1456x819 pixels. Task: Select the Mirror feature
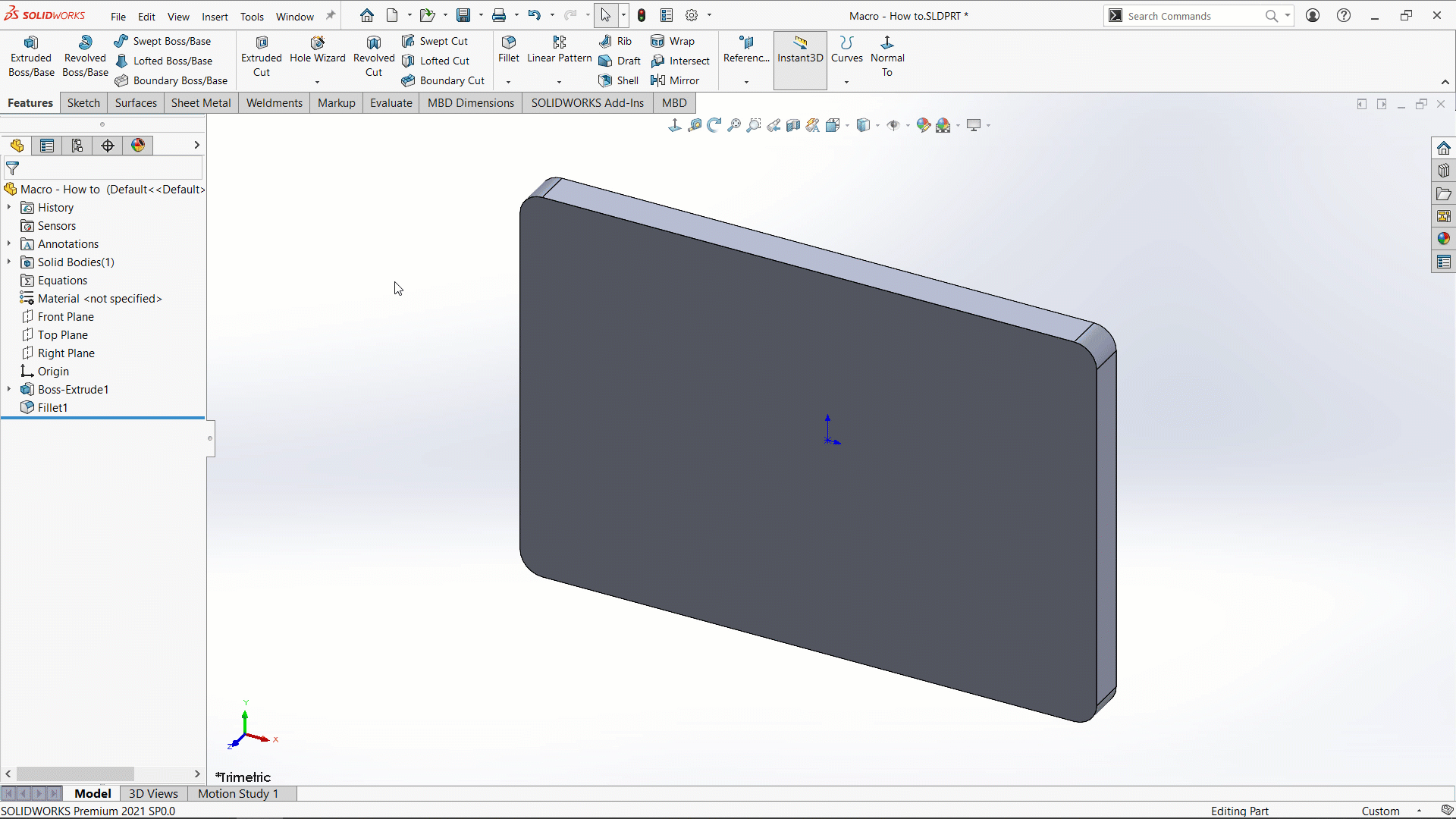pos(675,80)
